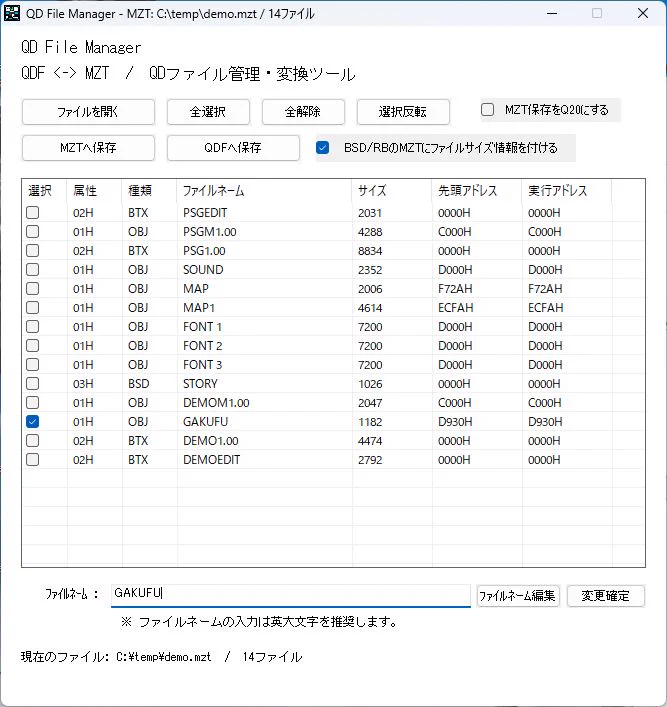The width and height of the screenshot is (667, 707).
Task: Check the PSG1.00 row checkbox
Action: 32,250
